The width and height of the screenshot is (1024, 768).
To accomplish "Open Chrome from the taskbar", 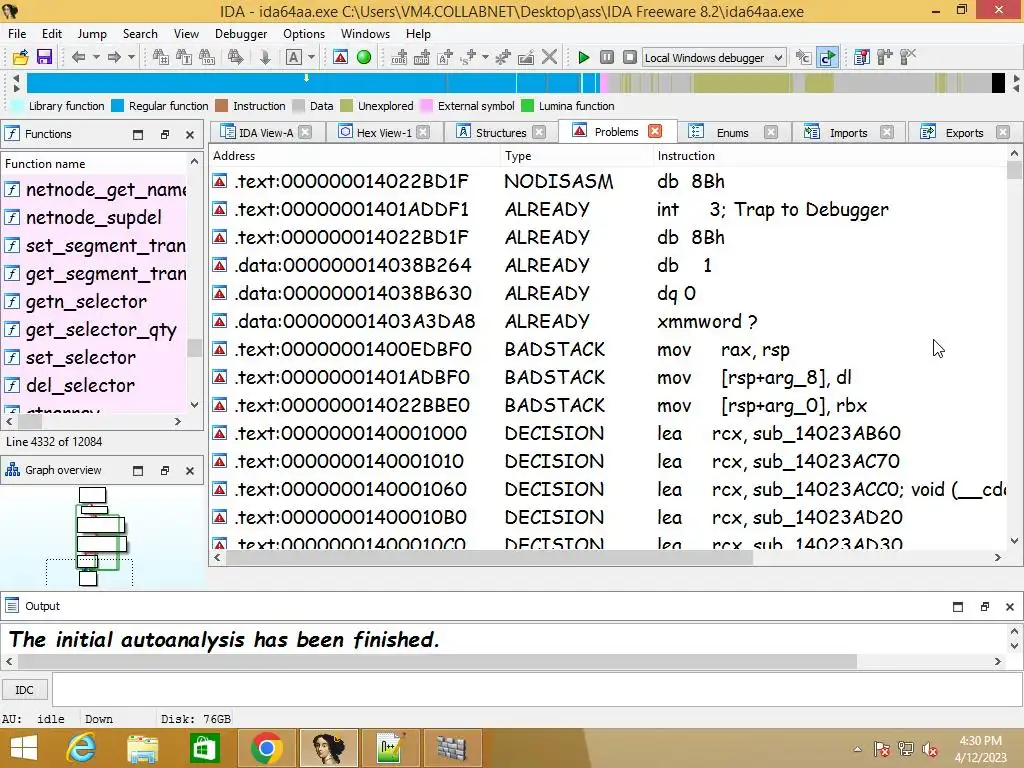I will coord(266,748).
